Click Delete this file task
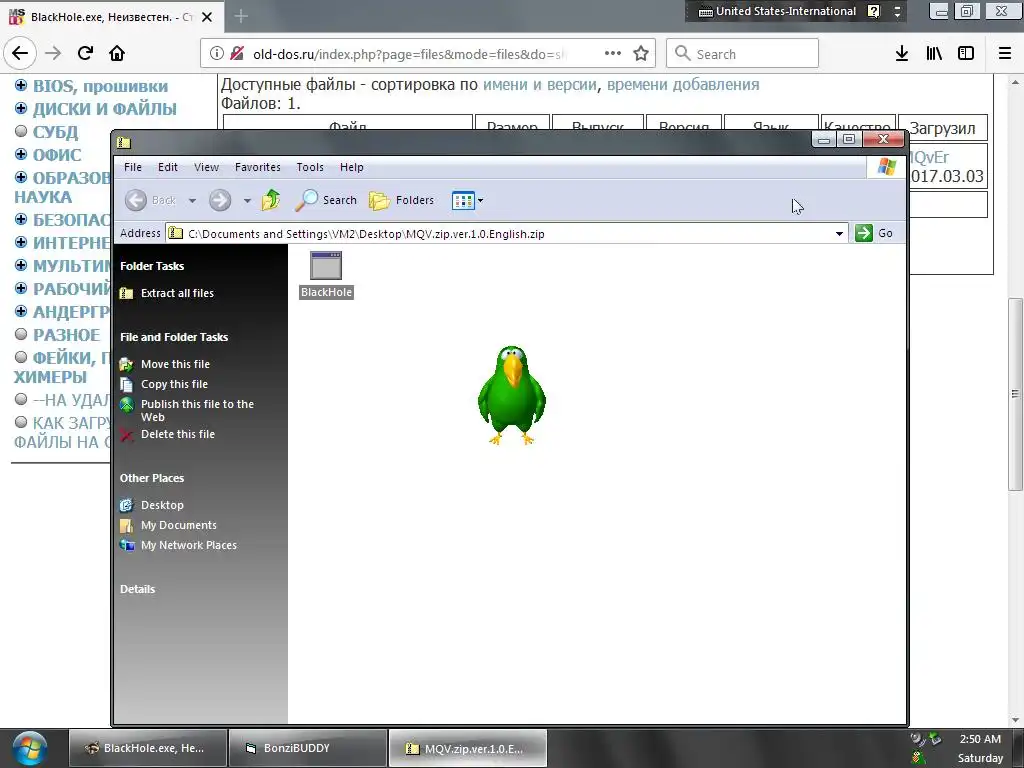This screenshot has height=768, width=1024. point(167,434)
